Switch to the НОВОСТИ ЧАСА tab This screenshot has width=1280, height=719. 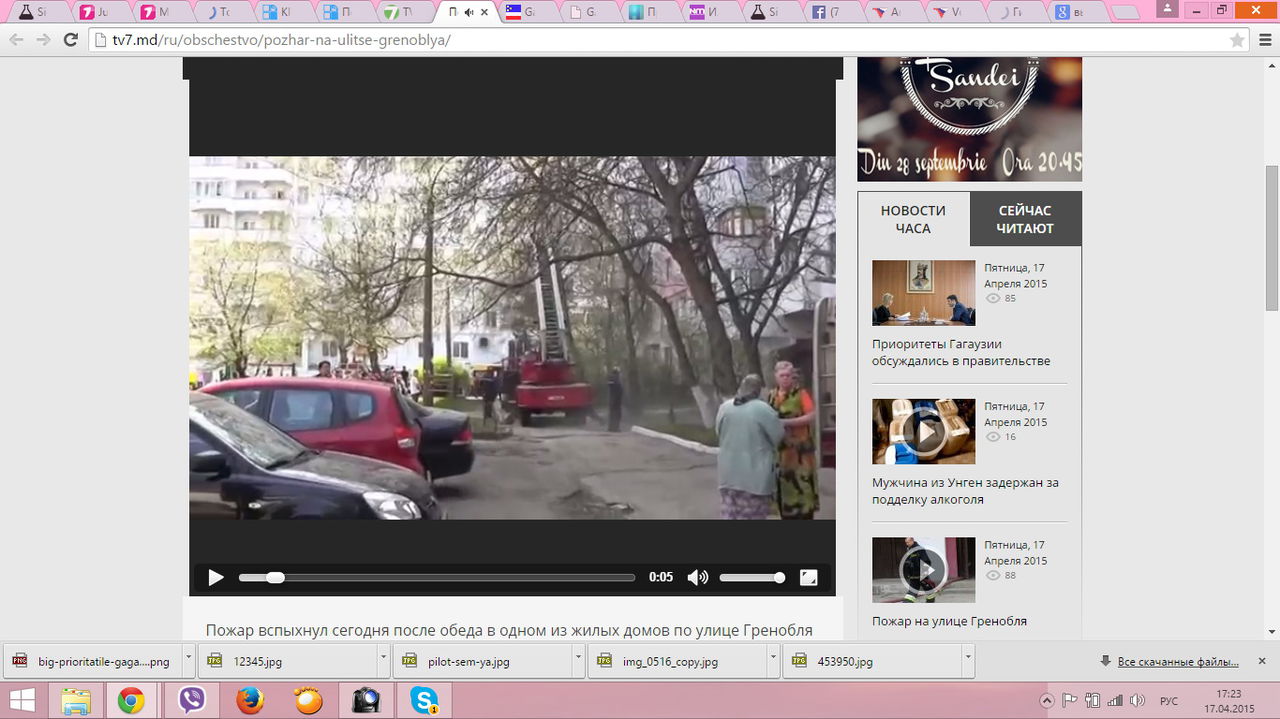(x=913, y=219)
